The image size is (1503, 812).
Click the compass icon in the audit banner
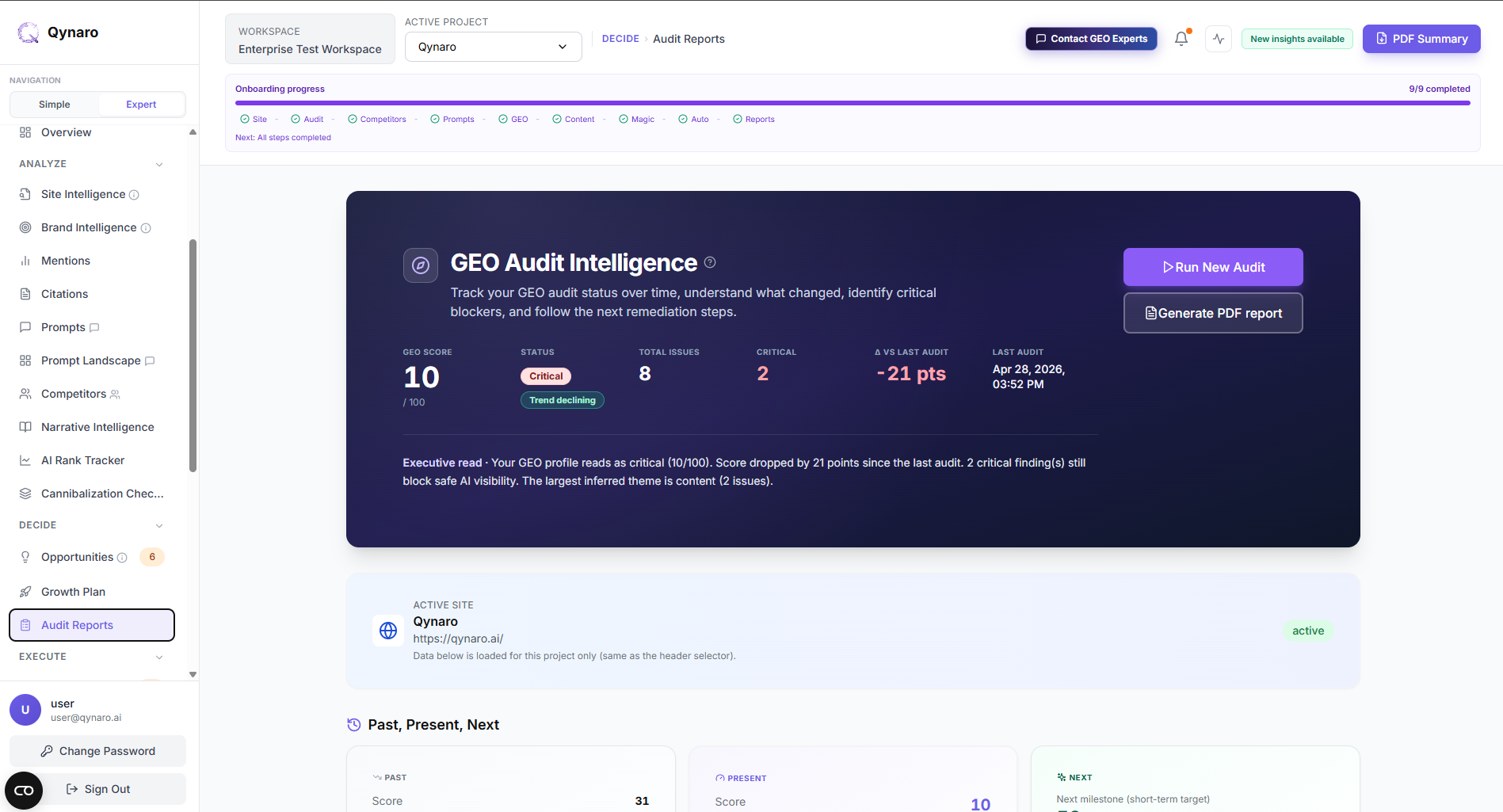tap(421, 265)
